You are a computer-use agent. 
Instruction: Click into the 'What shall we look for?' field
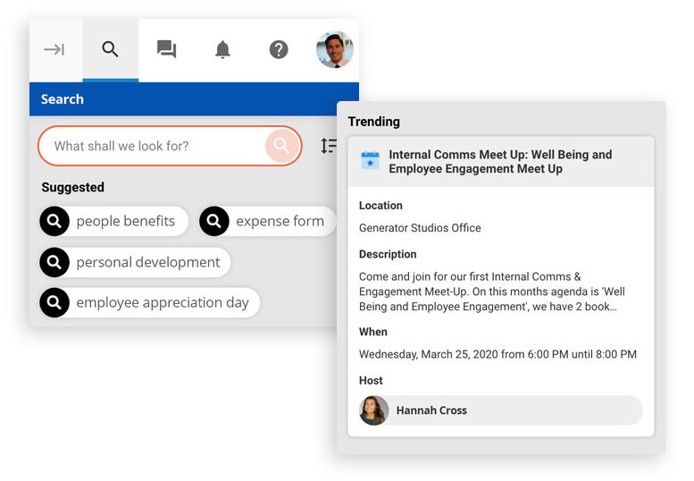155,146
